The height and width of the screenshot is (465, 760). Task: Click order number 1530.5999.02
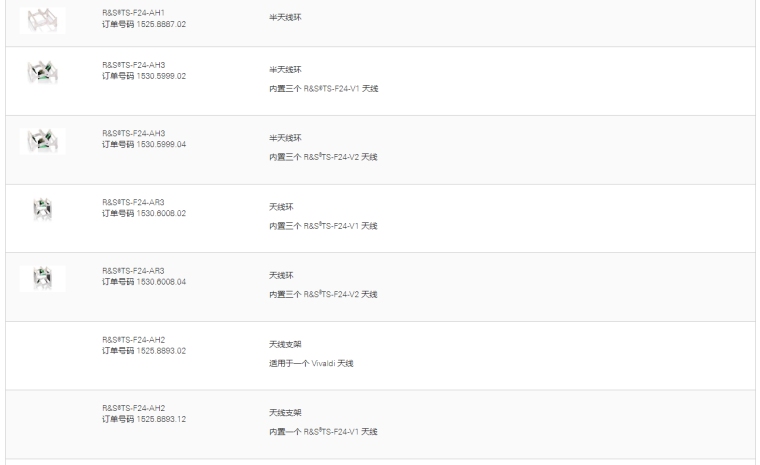click(144, 75)
